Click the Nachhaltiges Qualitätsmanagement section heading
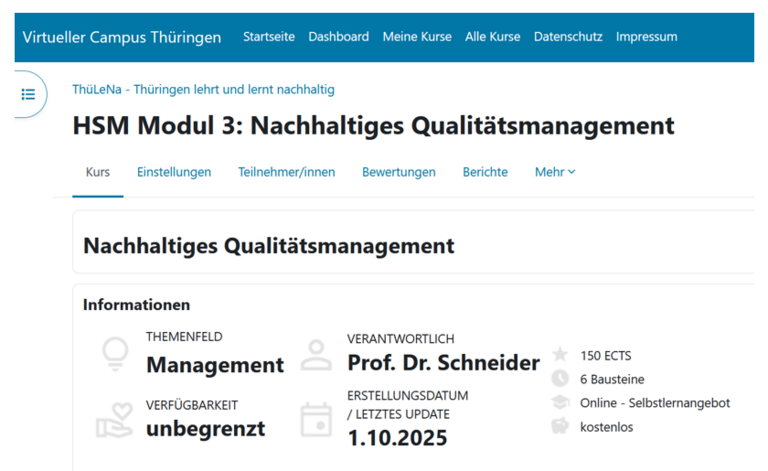The width and height of the screenshot is (768, 471). 268,246
